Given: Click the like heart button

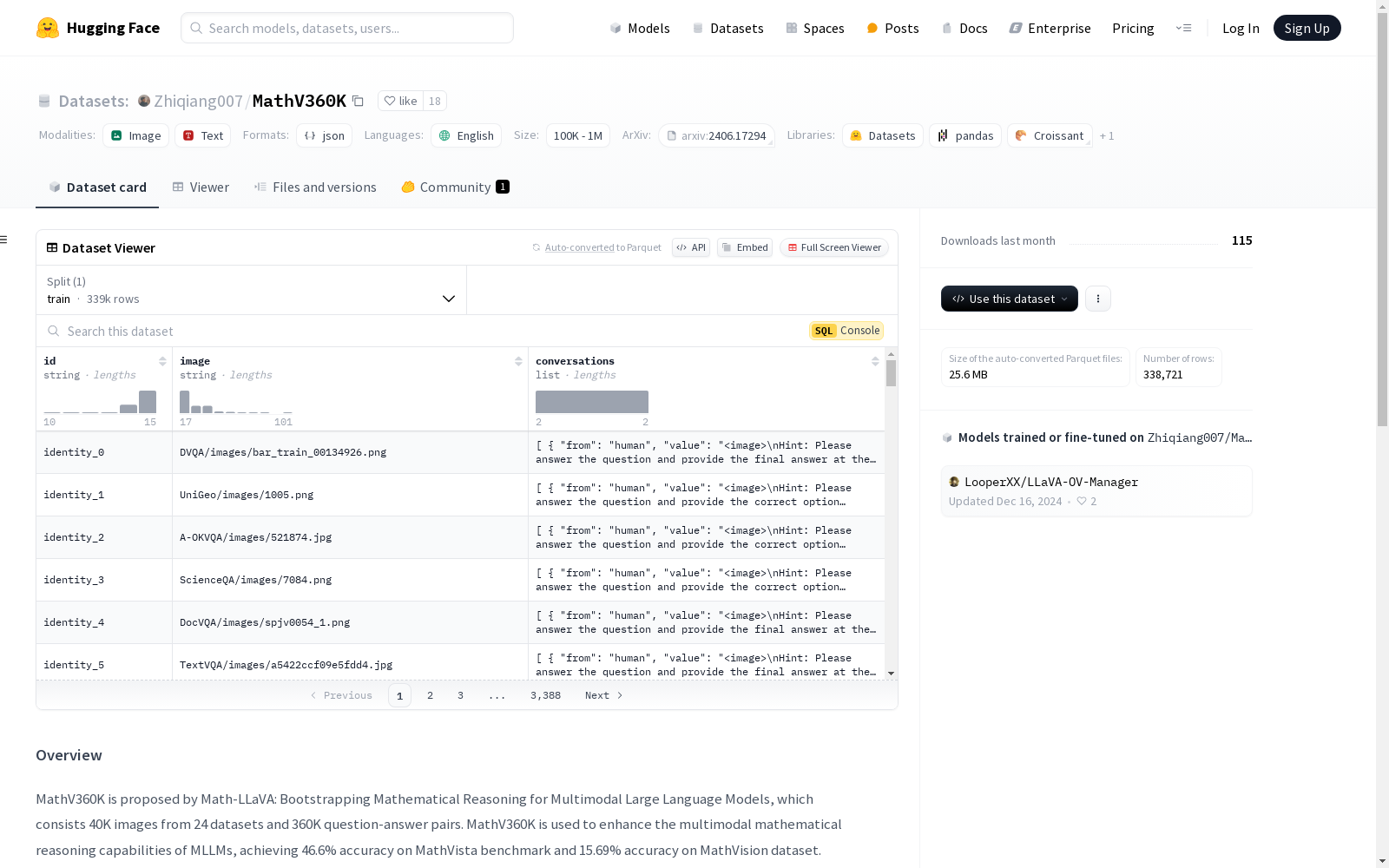Looking at the screenshot, I should coord(401,101).
